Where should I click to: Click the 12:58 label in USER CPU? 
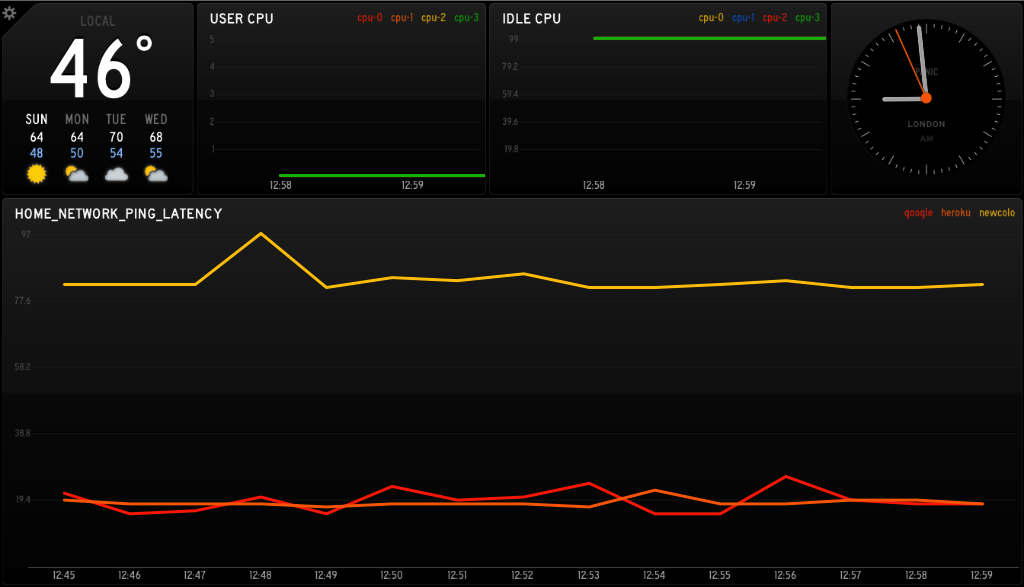[281, 185]
